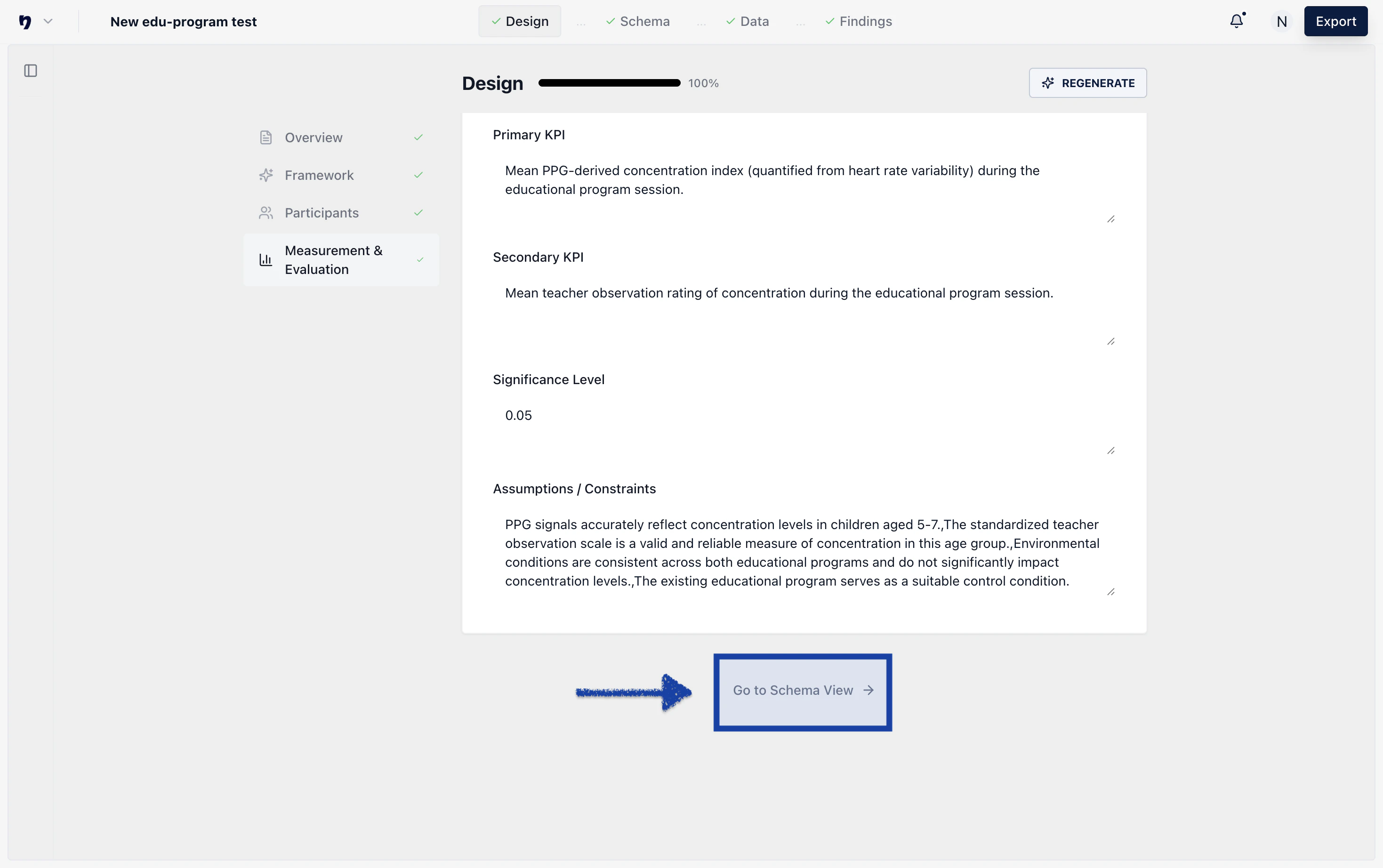
Task: Click the Framework sparkle icon
Action: pyautogui.click(x=265, y=175)
